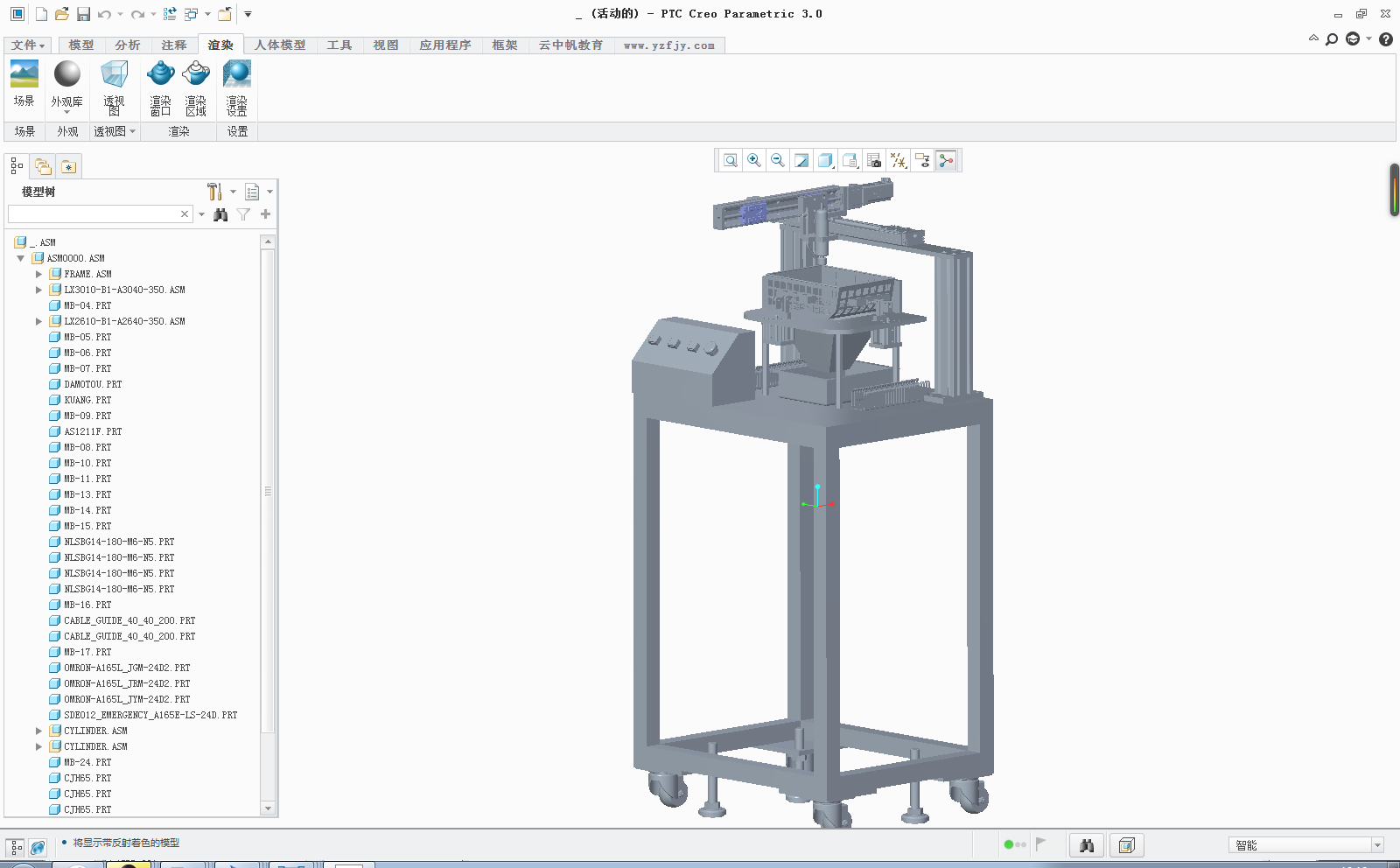Click the binoculars find icon in status bar

click(x=1087, y=845)
